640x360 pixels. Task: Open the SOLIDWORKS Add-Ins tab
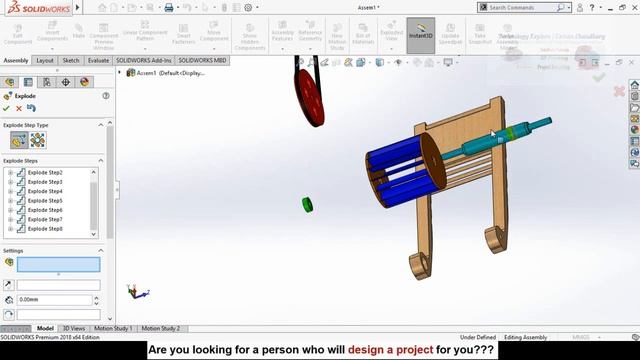pyautogui.click(x=144, y=60)
